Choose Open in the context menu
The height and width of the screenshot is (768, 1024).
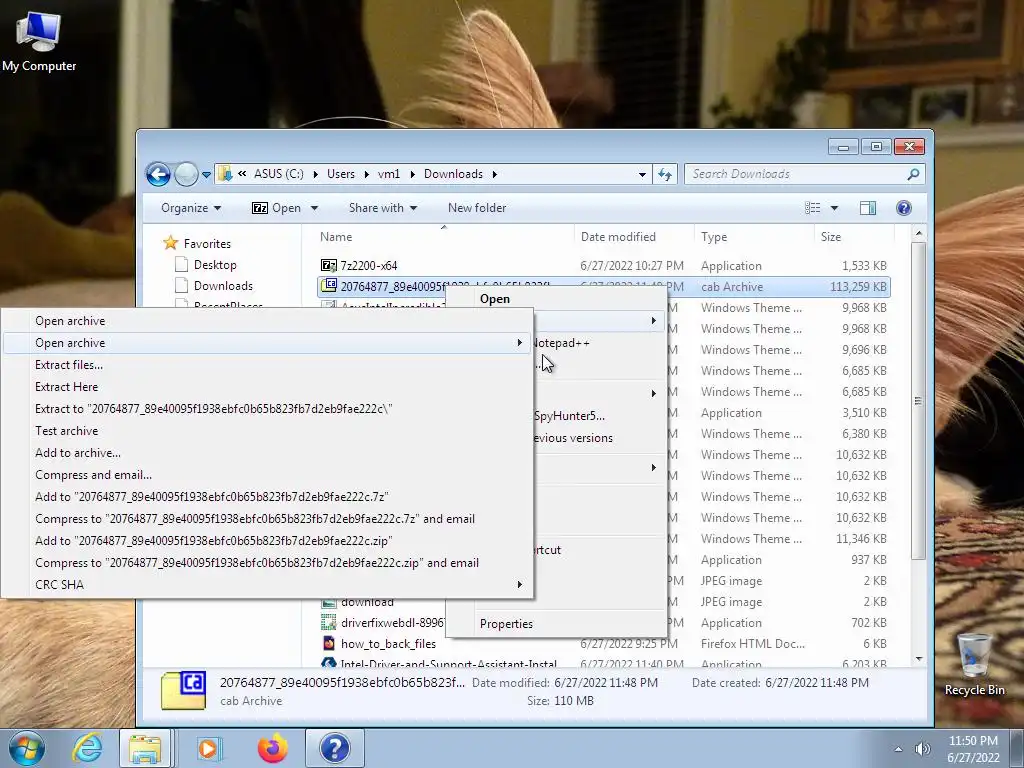[494, 298]
